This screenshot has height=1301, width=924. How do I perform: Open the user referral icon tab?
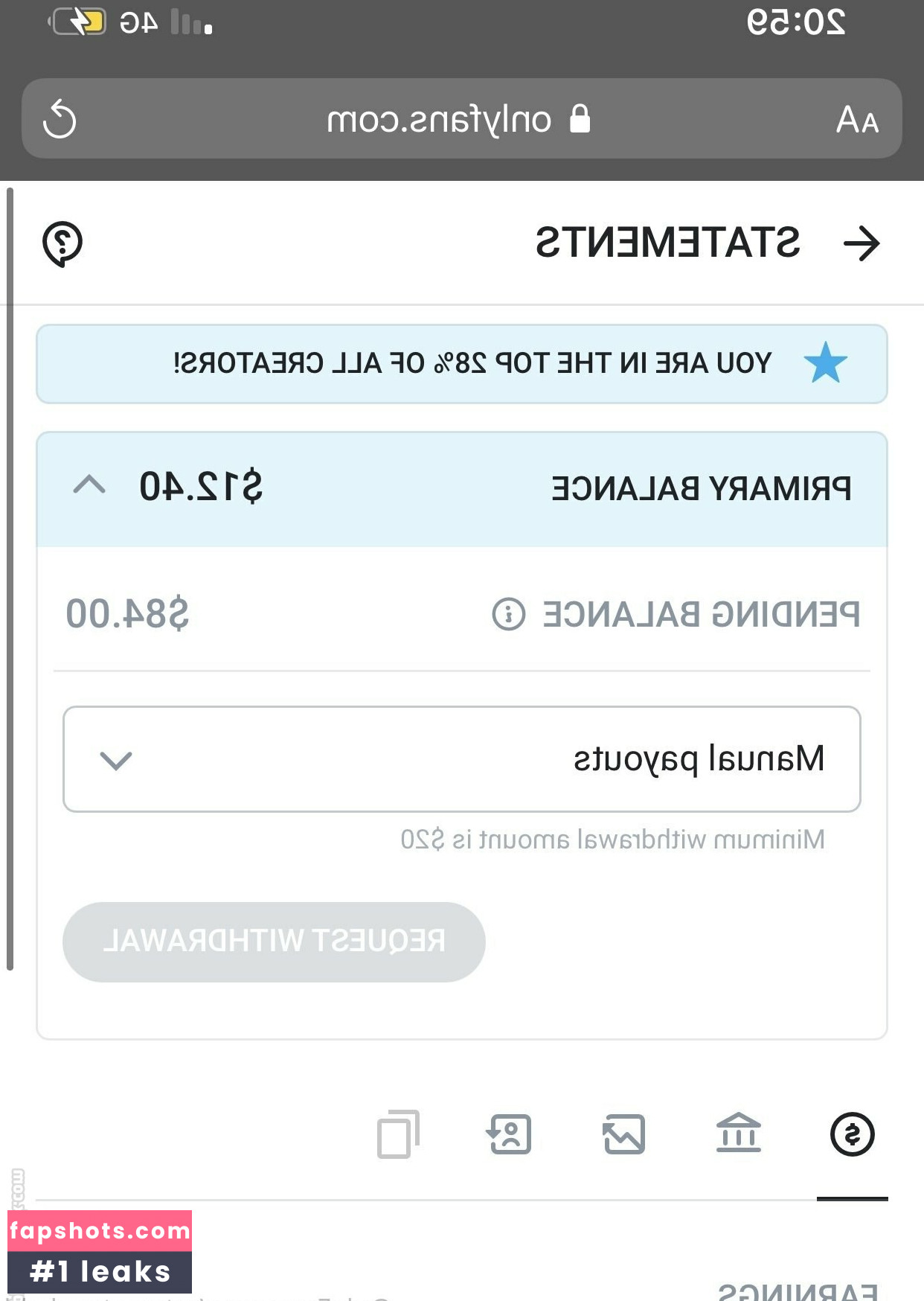[x=510, y=1134]
